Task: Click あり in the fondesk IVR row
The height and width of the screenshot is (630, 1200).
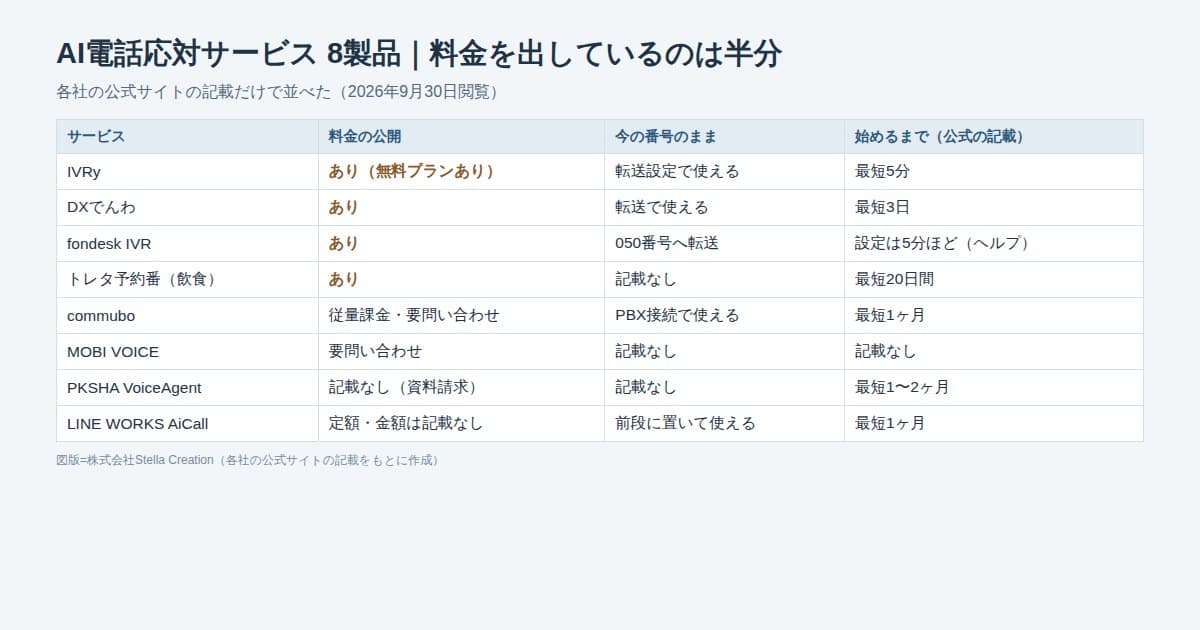Action: [x=461, y=243]
